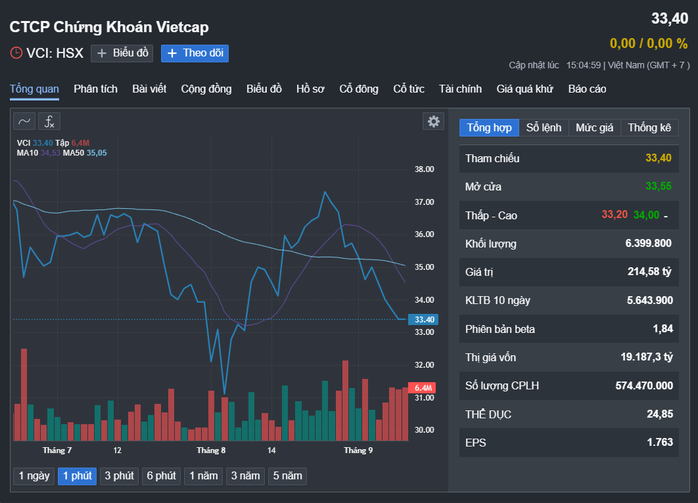The image size is (698, 503).
Task: Show the Thống kê tab
Action: [x=649, y=128]
